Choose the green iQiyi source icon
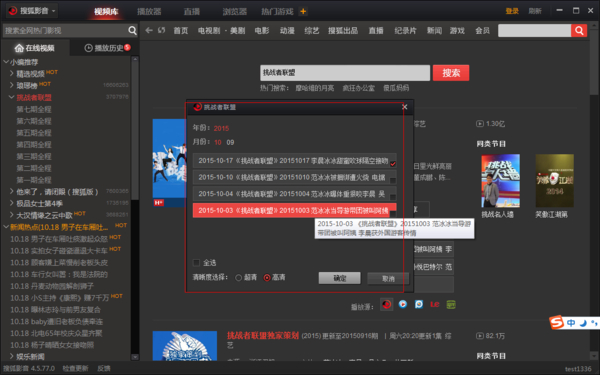Viewport: 600px width, 375px height. point(451,305)
